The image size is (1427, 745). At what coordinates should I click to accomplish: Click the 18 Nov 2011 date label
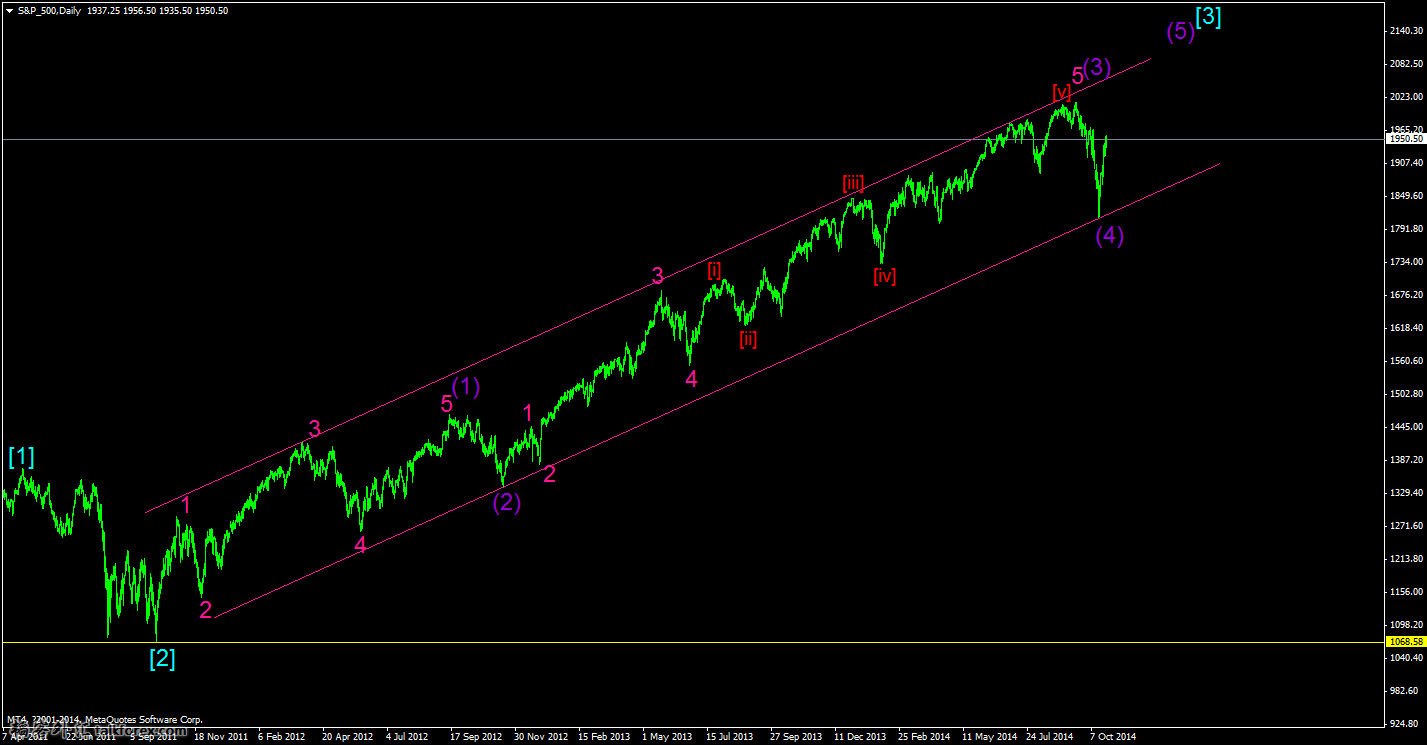[221, 736]
